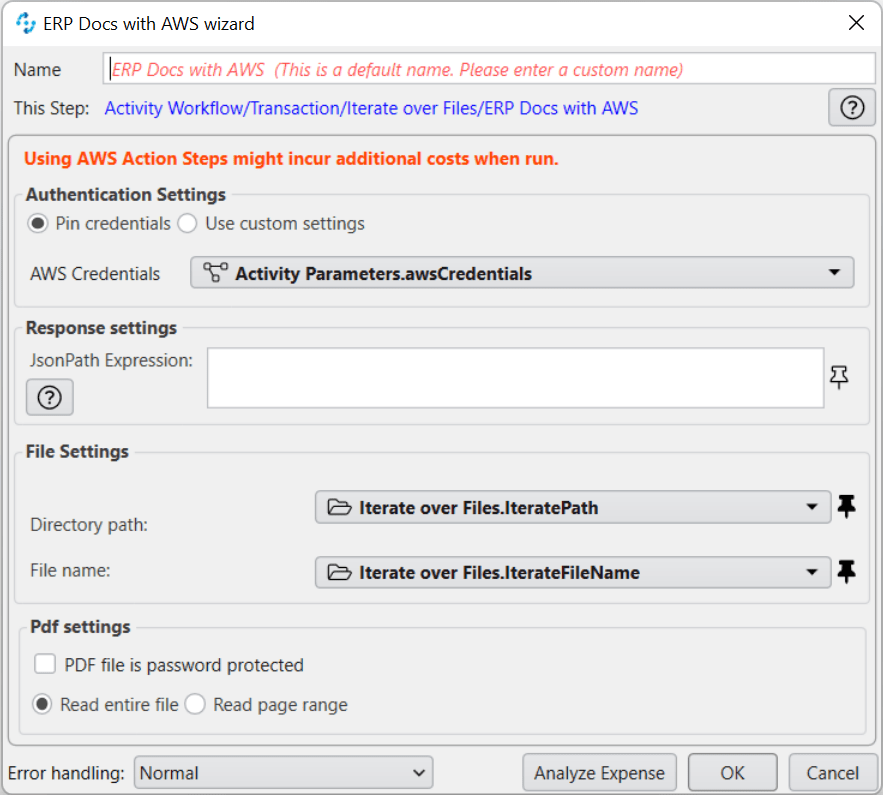The image size is (883, 795).
Task: Select Read page range option
Action: pyautogui.click(x=195, y=704)
